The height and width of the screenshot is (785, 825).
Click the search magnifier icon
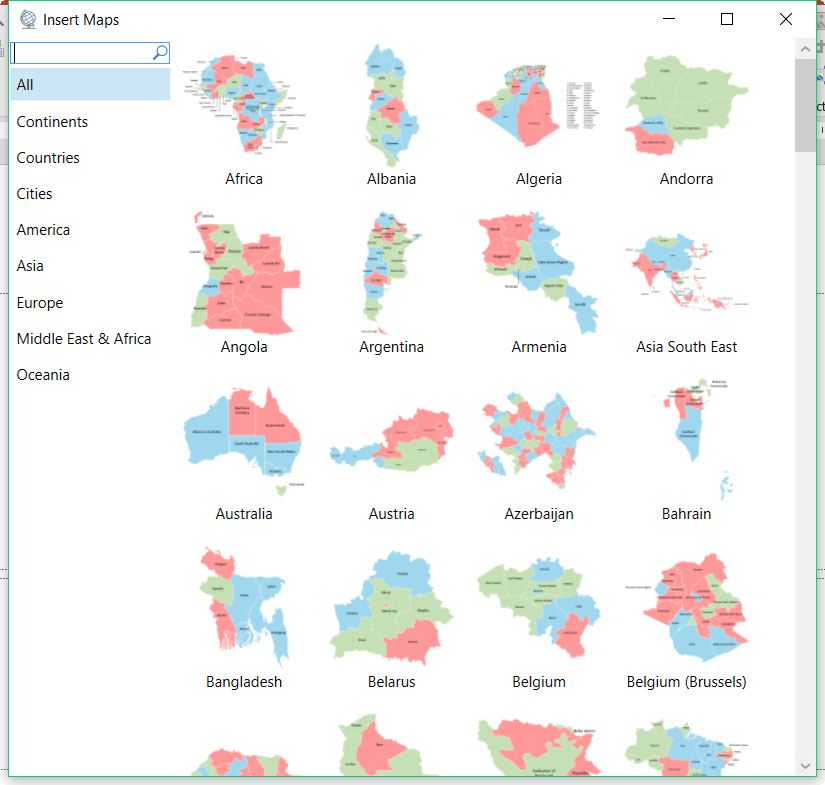(160, 53)
